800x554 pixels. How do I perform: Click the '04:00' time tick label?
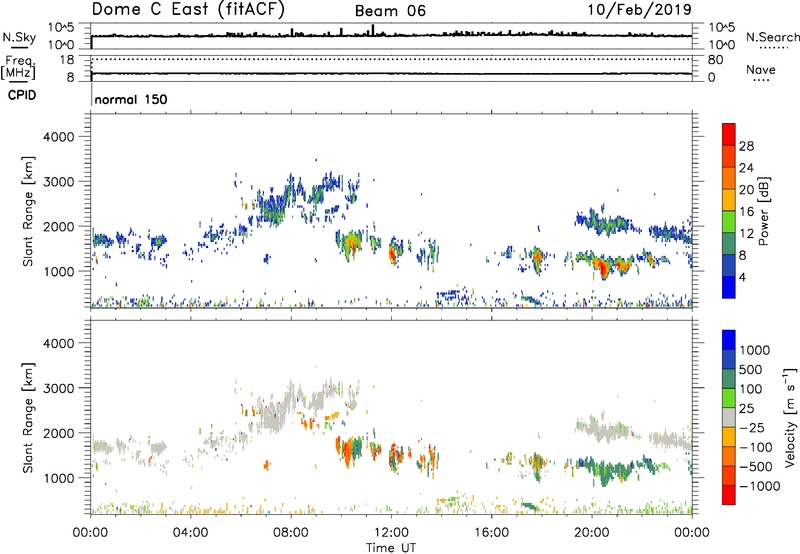point(190,533)
